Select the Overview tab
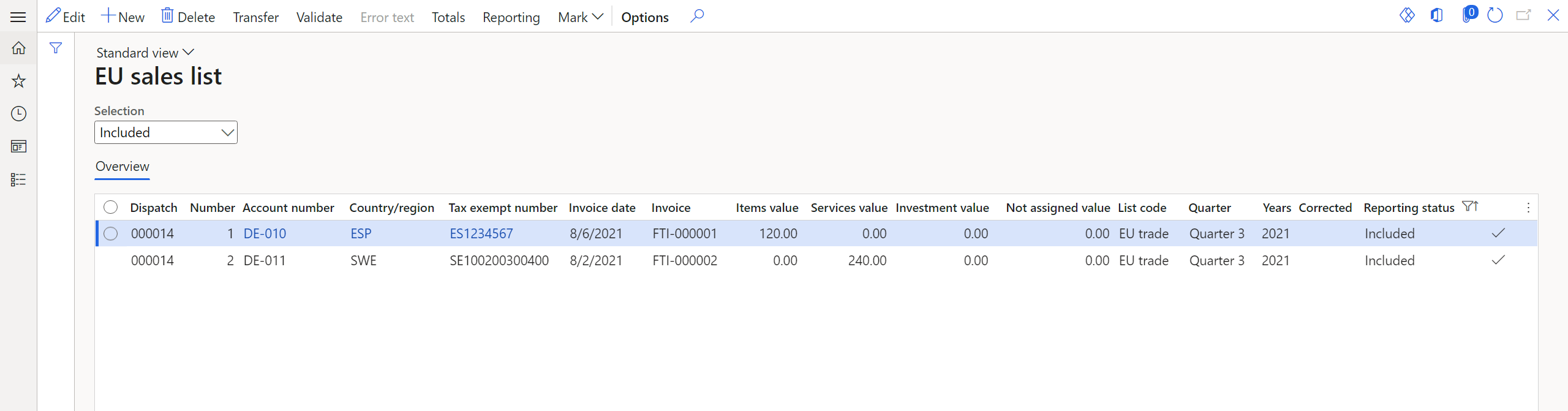Viewport: 1568px width, 411px height. [x=122, y=167]
